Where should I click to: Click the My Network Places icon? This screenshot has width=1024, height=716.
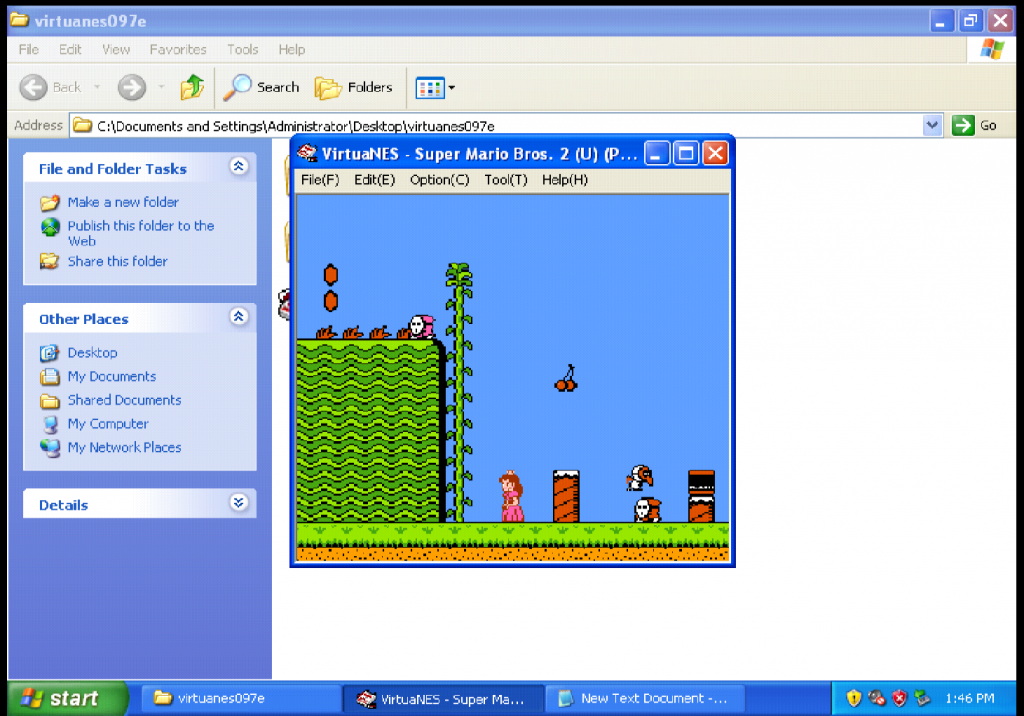click(x=50, y=448)
